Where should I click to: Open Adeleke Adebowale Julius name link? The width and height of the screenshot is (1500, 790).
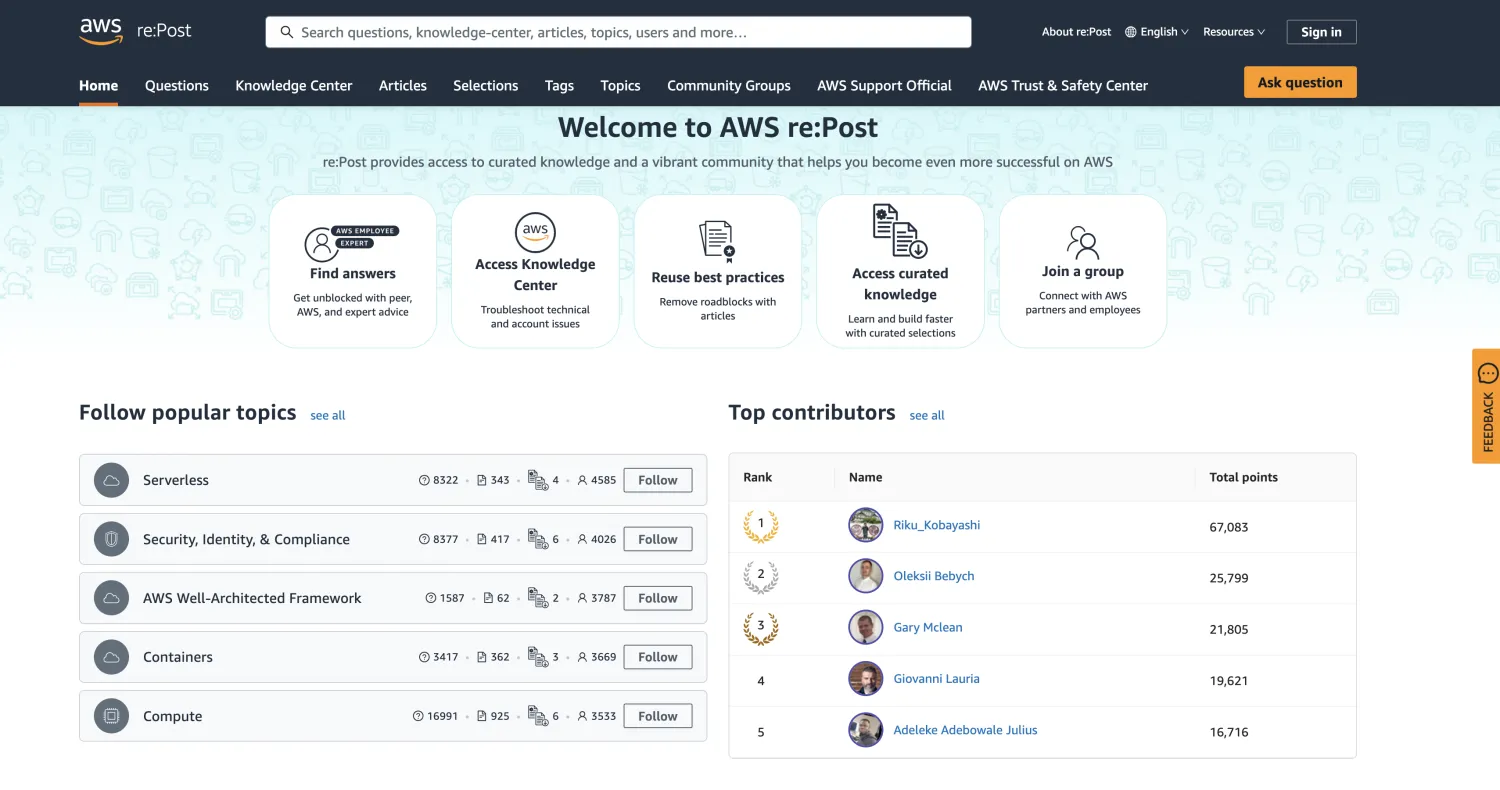(965, 730)
